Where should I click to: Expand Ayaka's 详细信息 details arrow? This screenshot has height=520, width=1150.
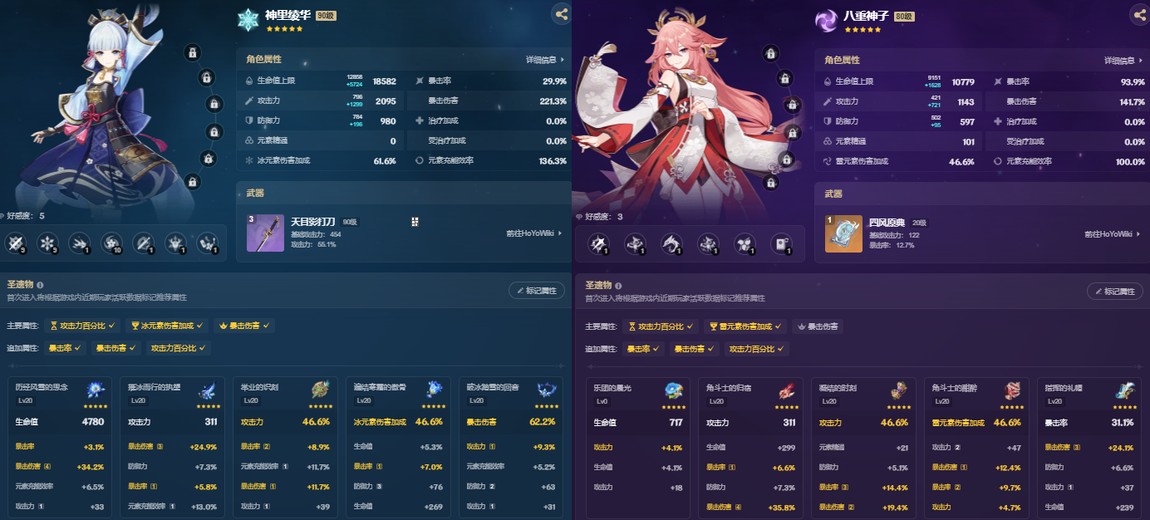point(546,59)
